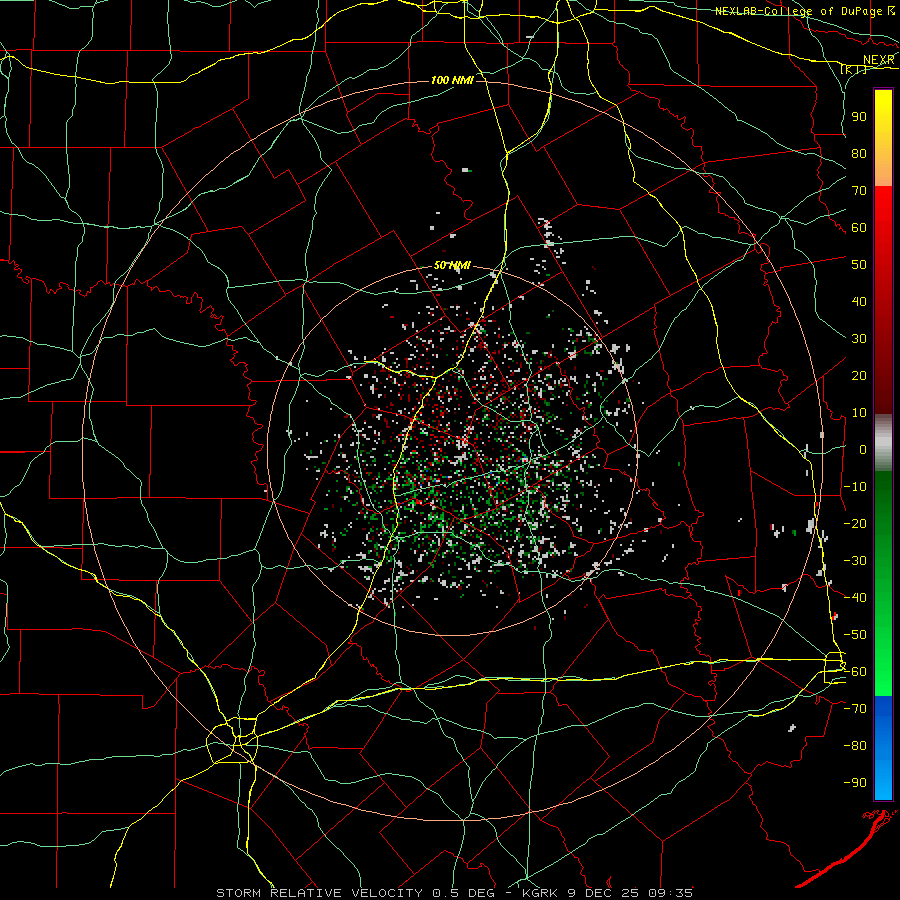Click the -60 value on velocity scale
The image size is (900, 900).
coord(855,672)
